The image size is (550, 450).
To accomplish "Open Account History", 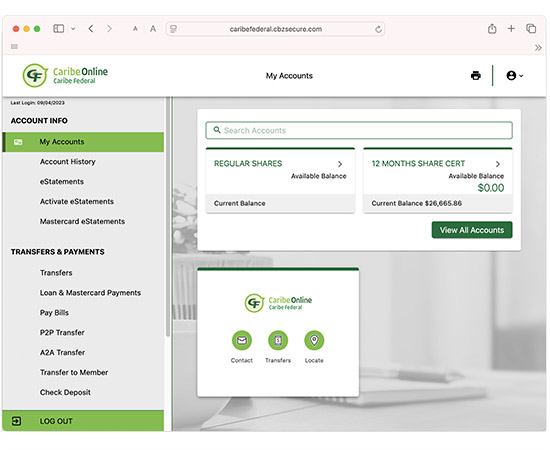I will coord(68,162).
